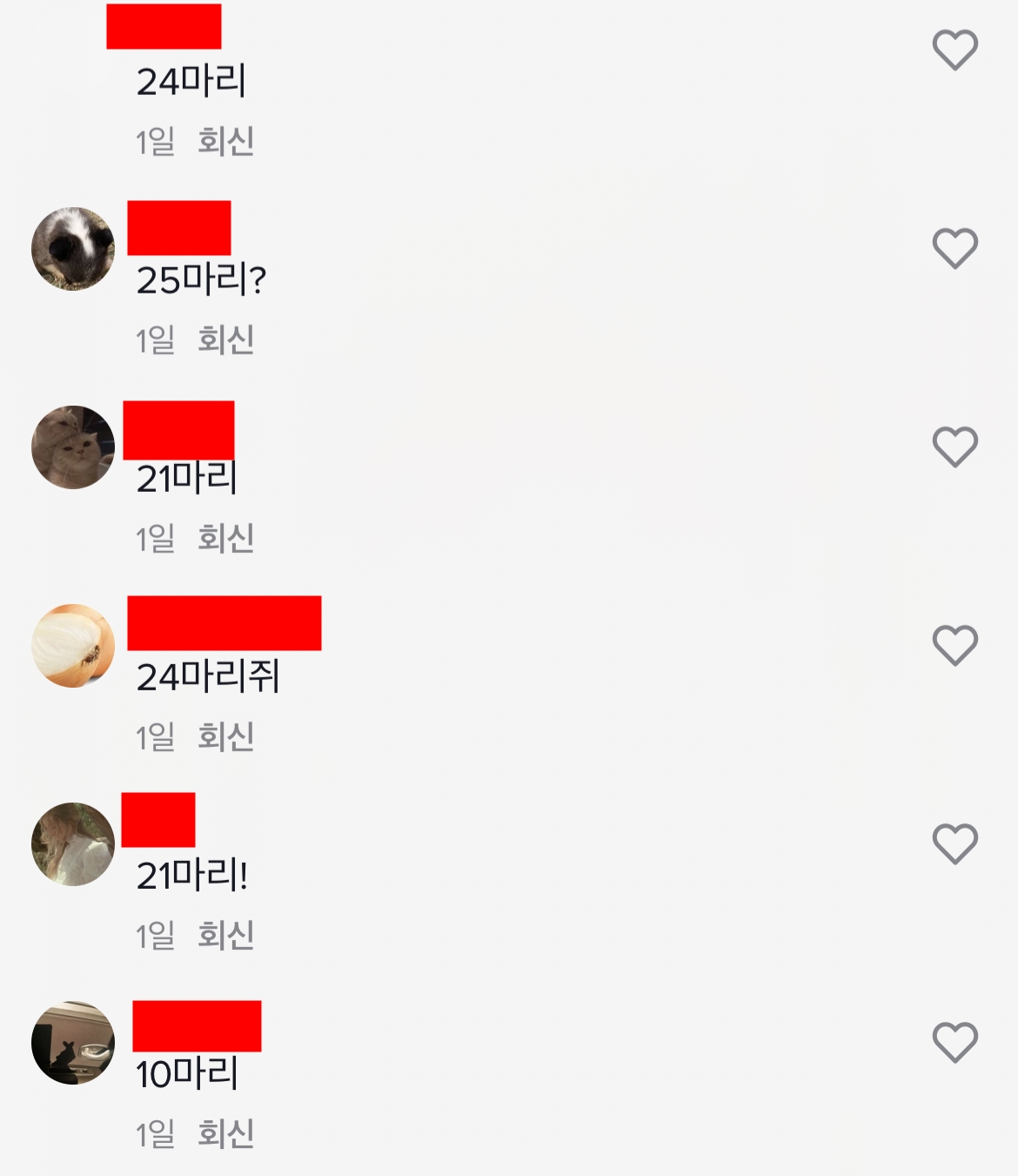The height and width of the screenshot is (1176, 1018).
Task: Open username above the '10마리' comment
Action: coord(197,1026)
